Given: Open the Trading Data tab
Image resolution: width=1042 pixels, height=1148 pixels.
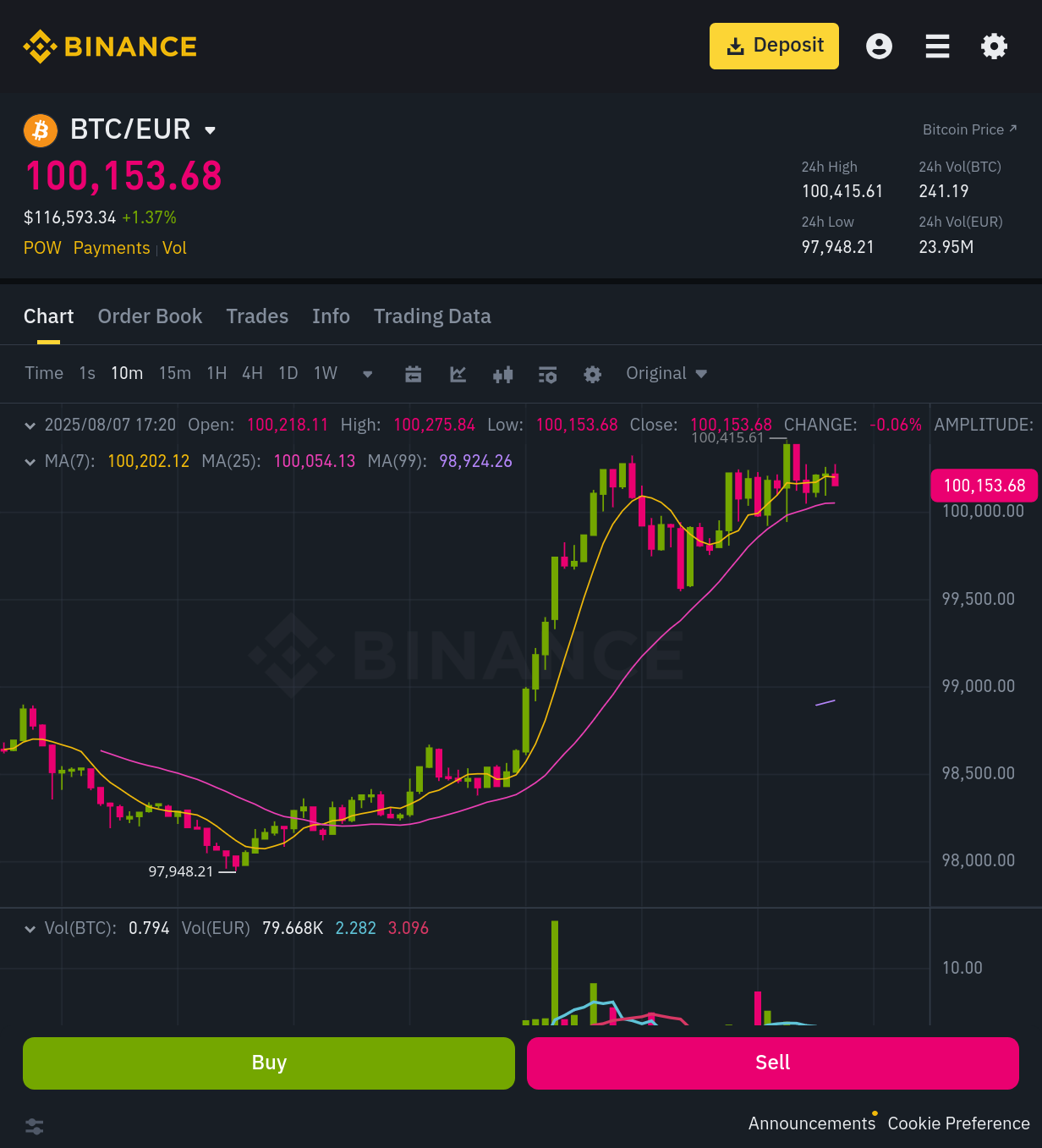Looking at the screenshot, I should coord(432,316).
